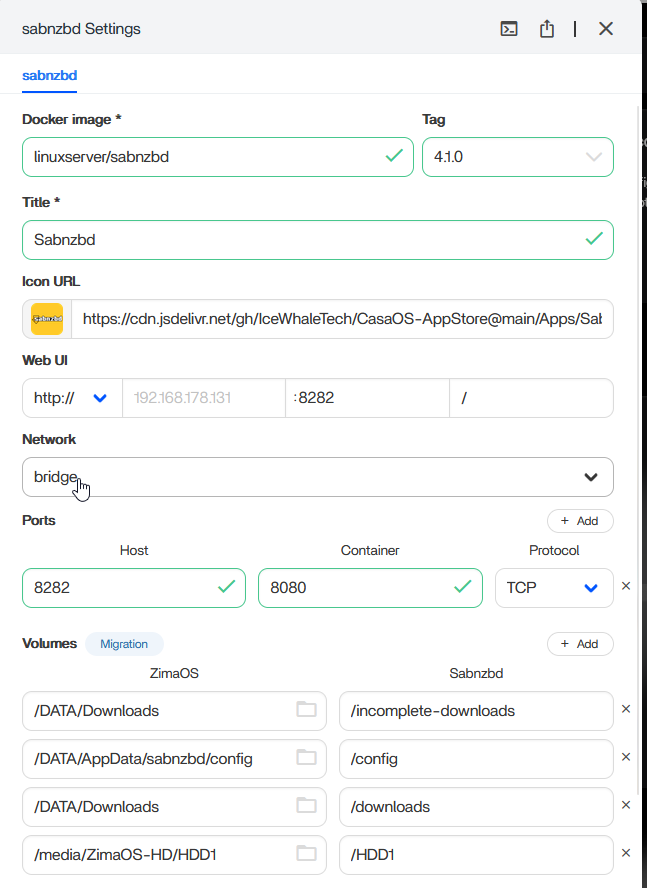The image size is (647, 888).
Task: Open folder picker for /media/ZimaOS-HD/HDD1 path
Action: (x=306, y=854)
